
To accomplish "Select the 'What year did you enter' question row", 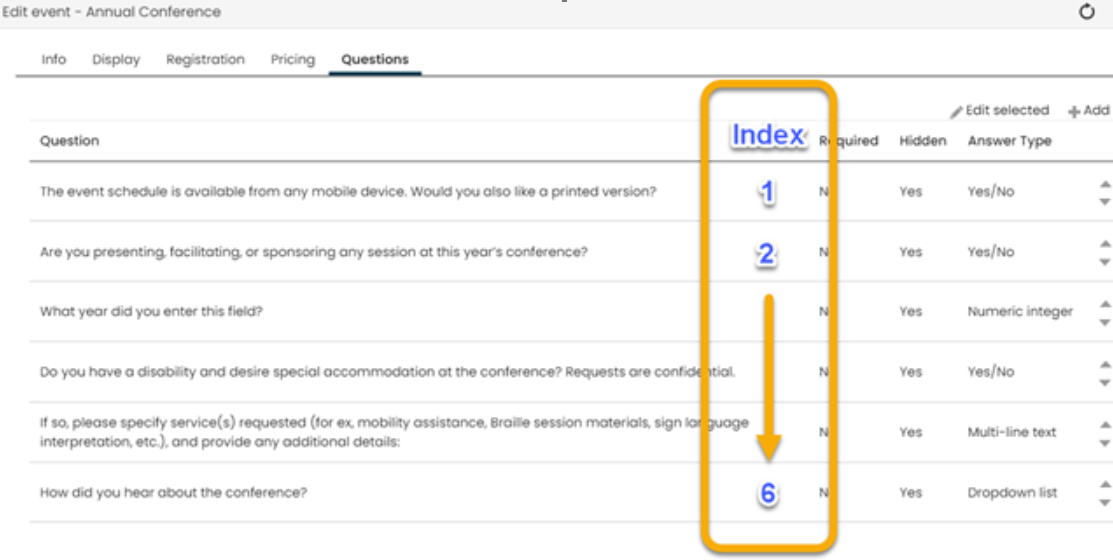I will (x=151, y=311).
